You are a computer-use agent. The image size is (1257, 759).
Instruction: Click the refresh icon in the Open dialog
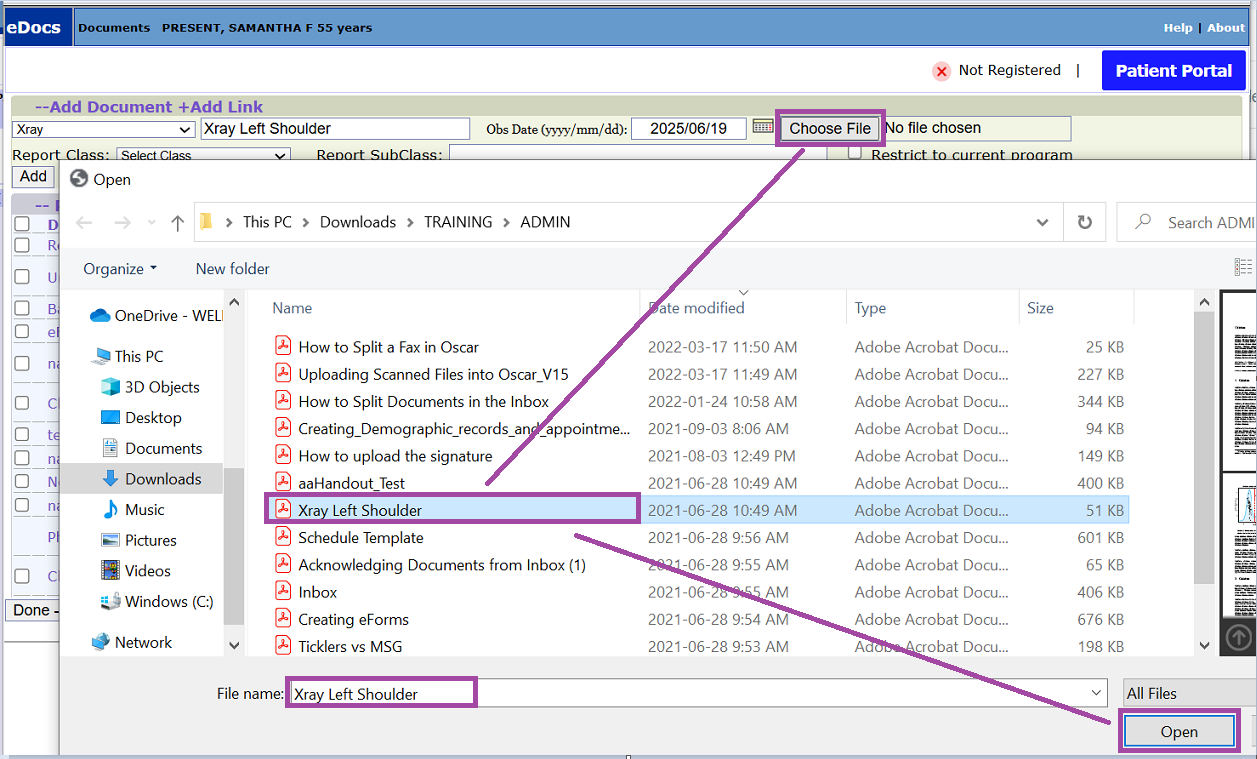[1085, 222]
